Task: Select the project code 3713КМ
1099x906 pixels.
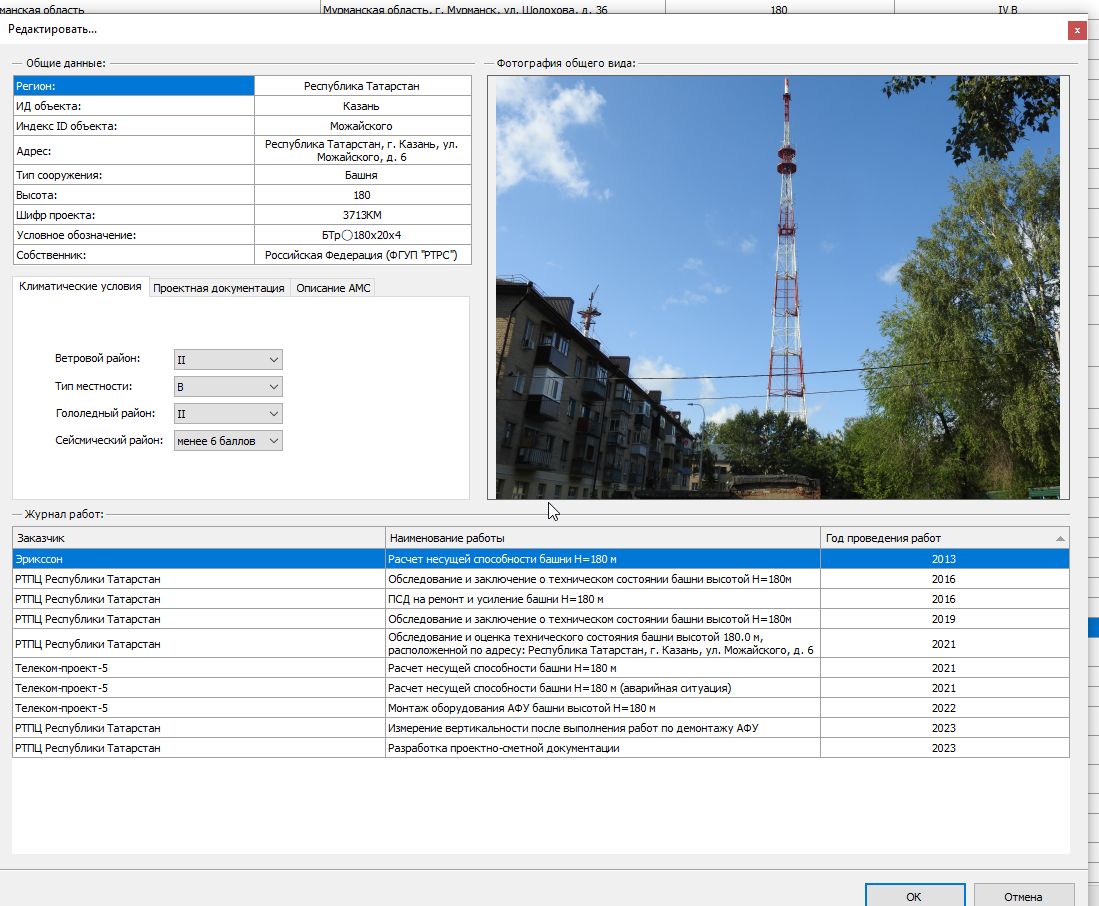Action: coord(362,215)
